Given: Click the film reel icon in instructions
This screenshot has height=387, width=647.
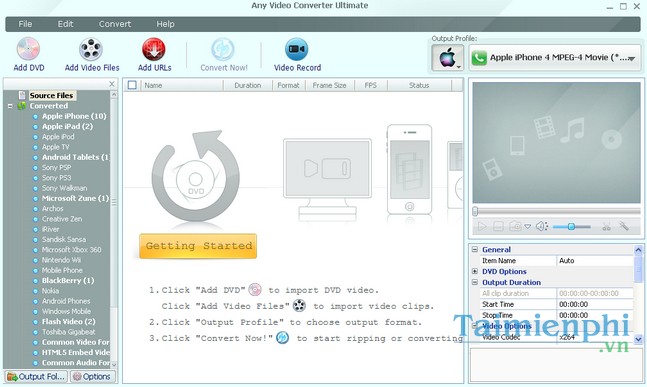Looking at the screenshot, I should [299, 306].
